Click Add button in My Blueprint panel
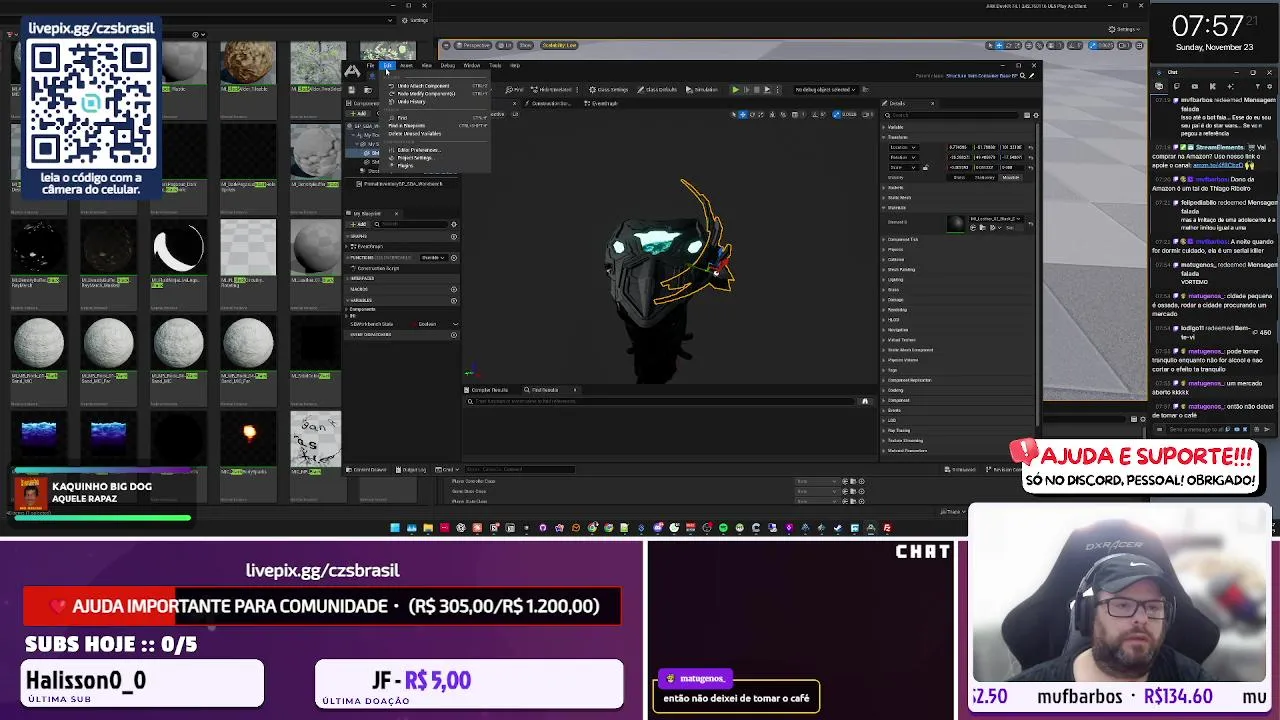 point(358,224)
